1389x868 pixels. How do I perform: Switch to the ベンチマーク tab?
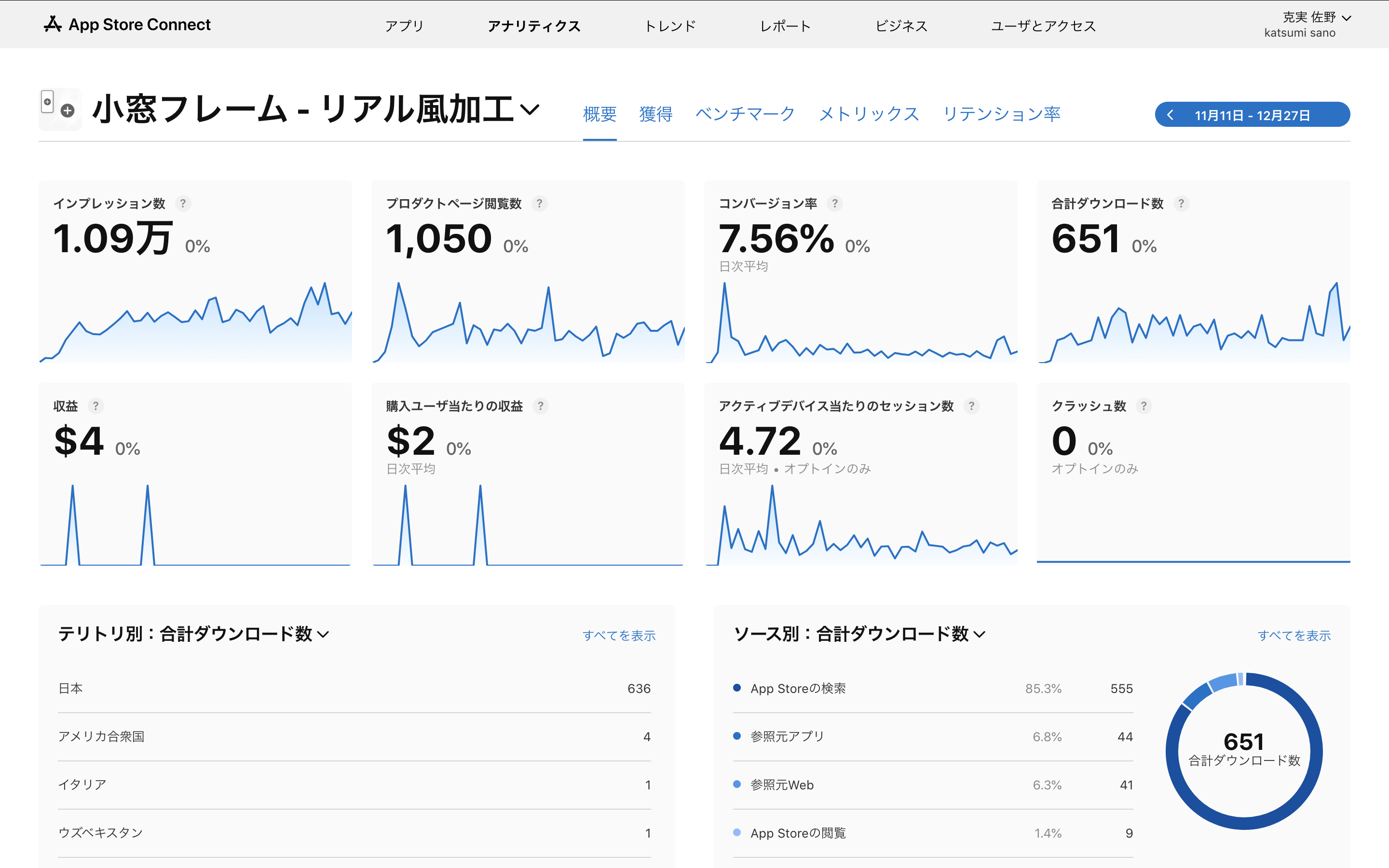point(745,114)
